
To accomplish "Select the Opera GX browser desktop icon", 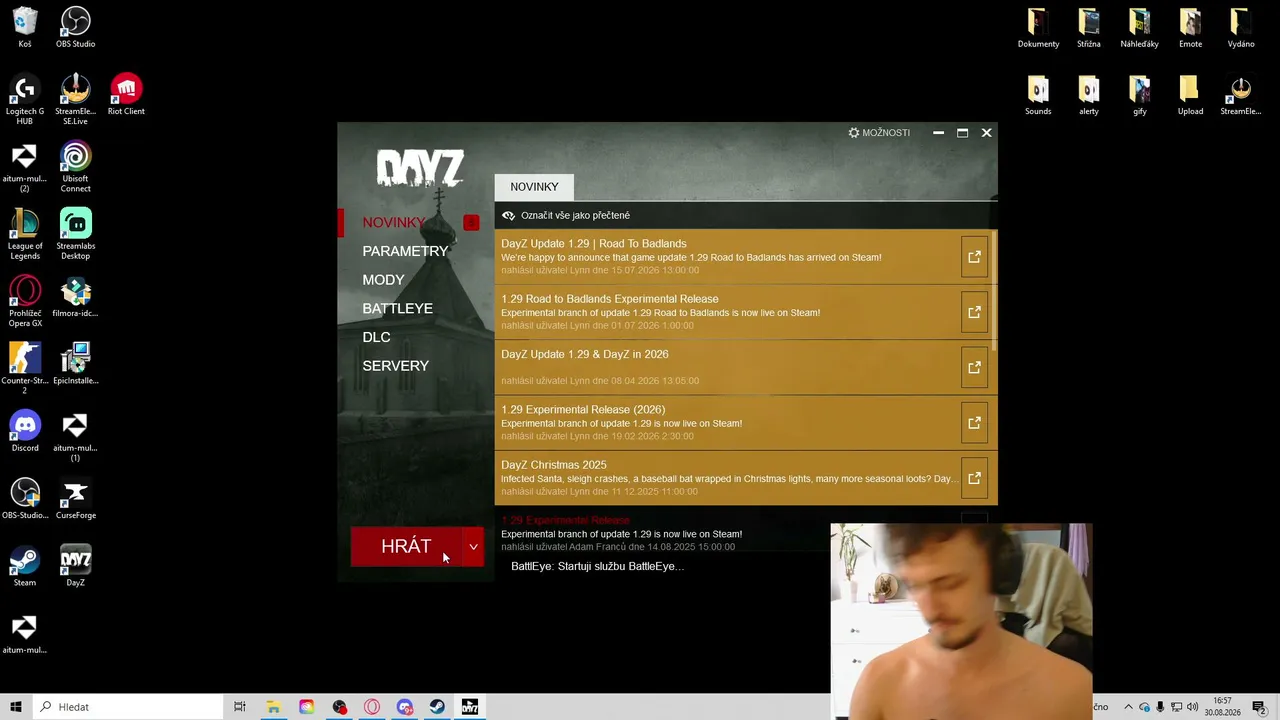I will tap(25, 301).
